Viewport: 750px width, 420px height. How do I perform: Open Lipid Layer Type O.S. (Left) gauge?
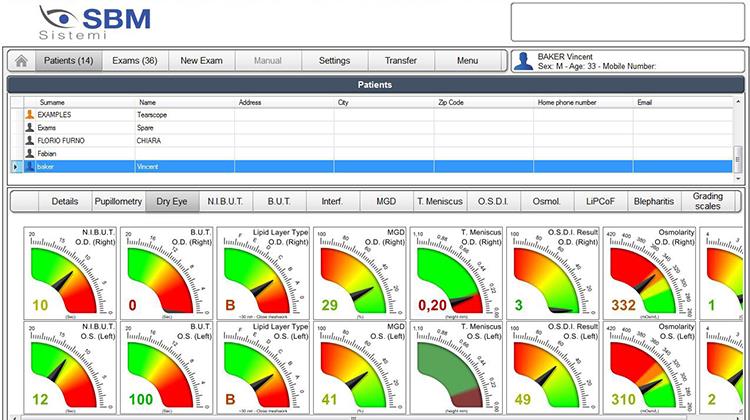click(263, 367)
